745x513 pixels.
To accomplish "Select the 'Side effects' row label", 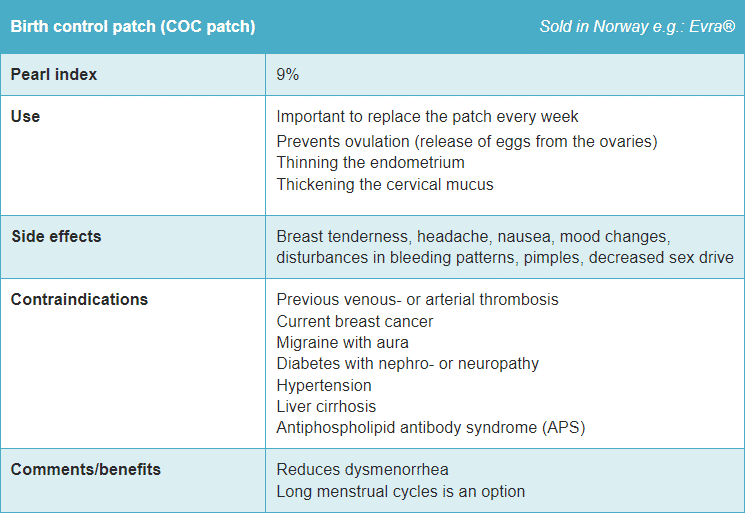I will pos(56,237).
